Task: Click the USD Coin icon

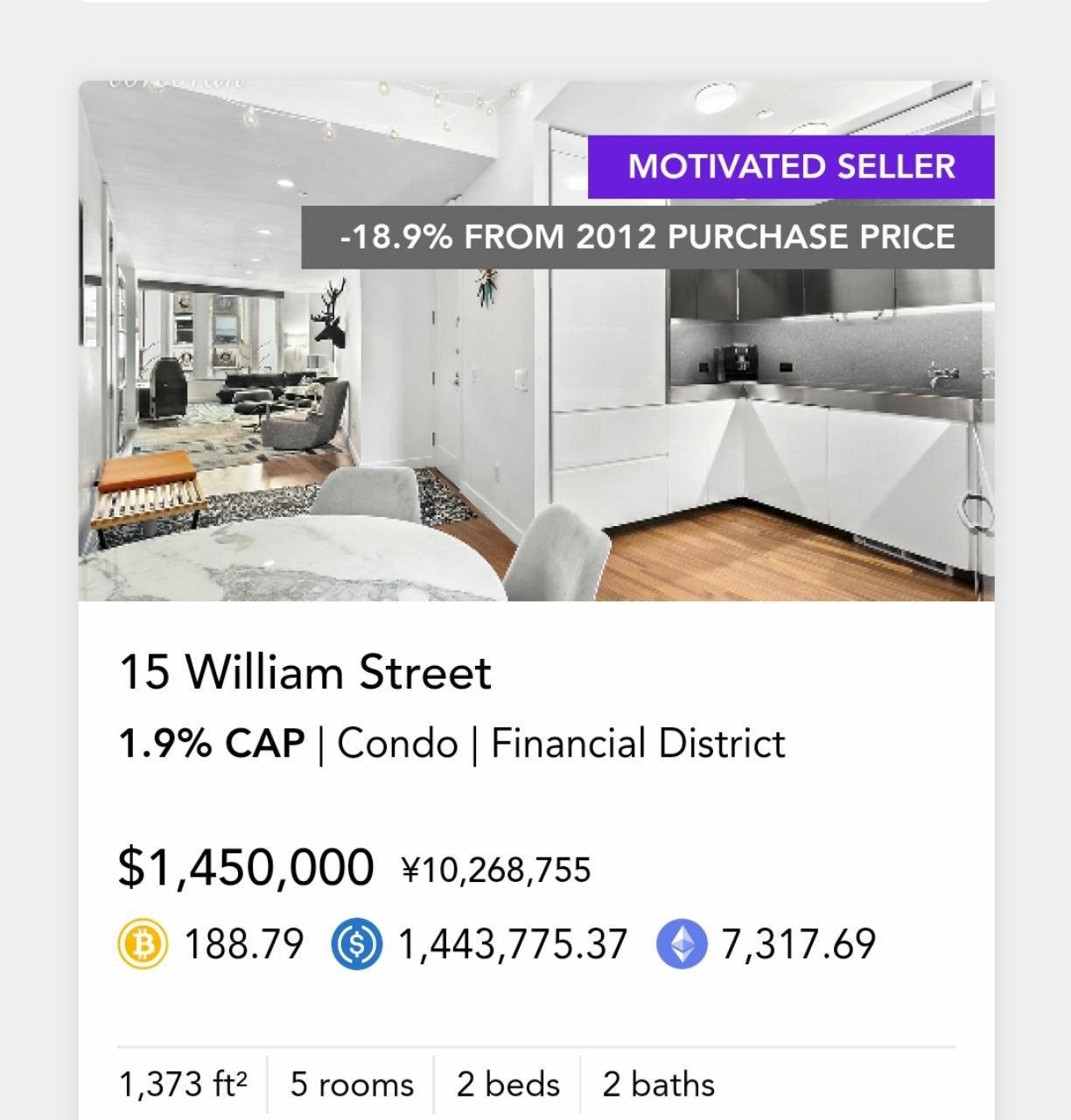Action: pos(357,945)
